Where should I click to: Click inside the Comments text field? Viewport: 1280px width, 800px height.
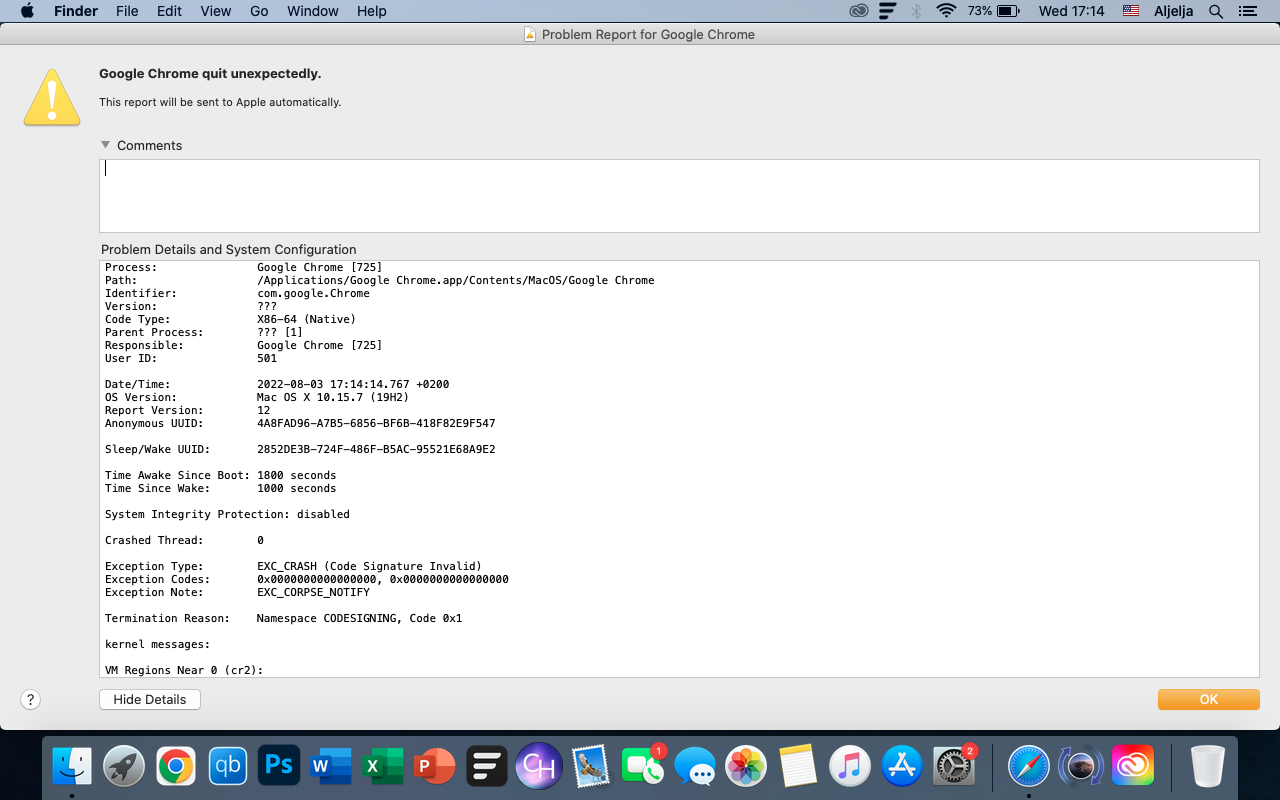click(679, 195)
